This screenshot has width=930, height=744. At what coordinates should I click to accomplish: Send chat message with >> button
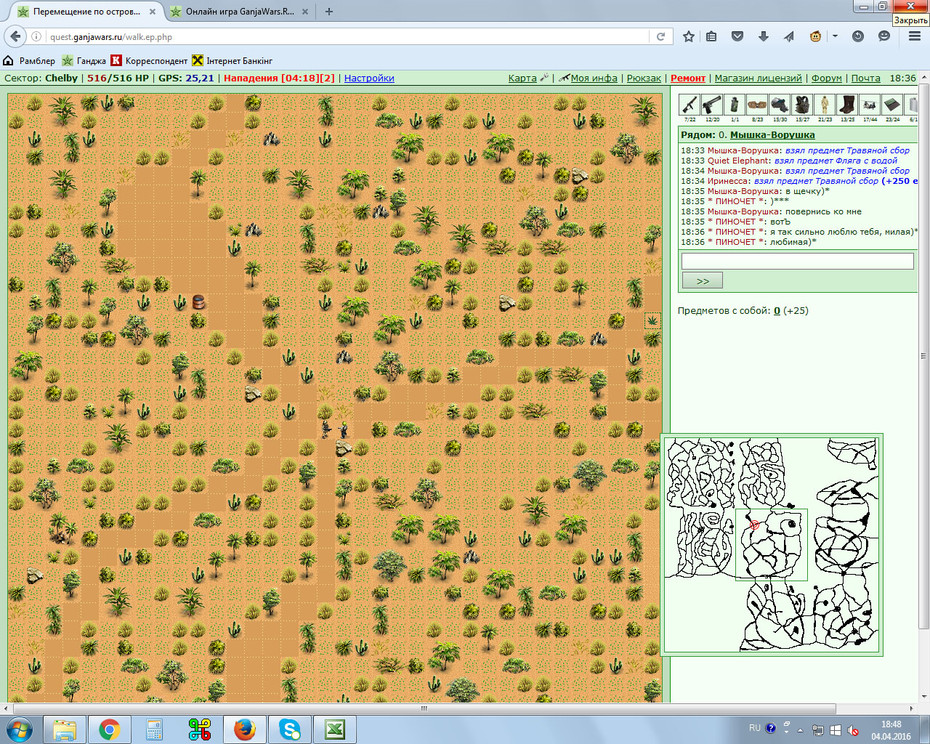click(702, 281)
